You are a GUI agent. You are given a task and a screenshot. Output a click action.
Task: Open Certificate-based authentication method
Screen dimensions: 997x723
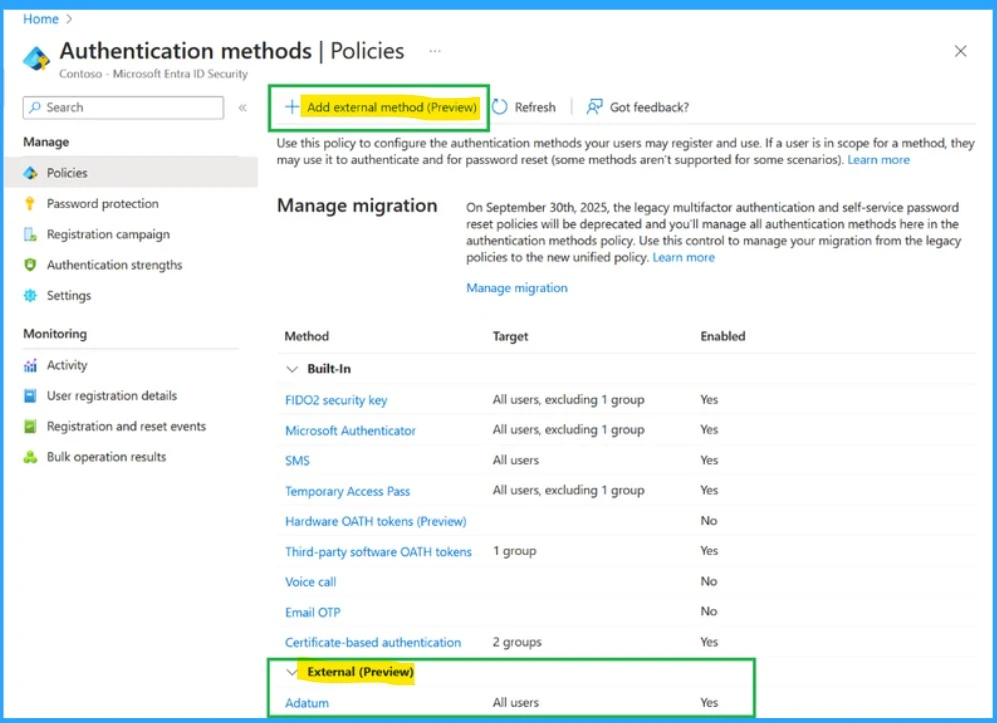click(x=373, y=642)
